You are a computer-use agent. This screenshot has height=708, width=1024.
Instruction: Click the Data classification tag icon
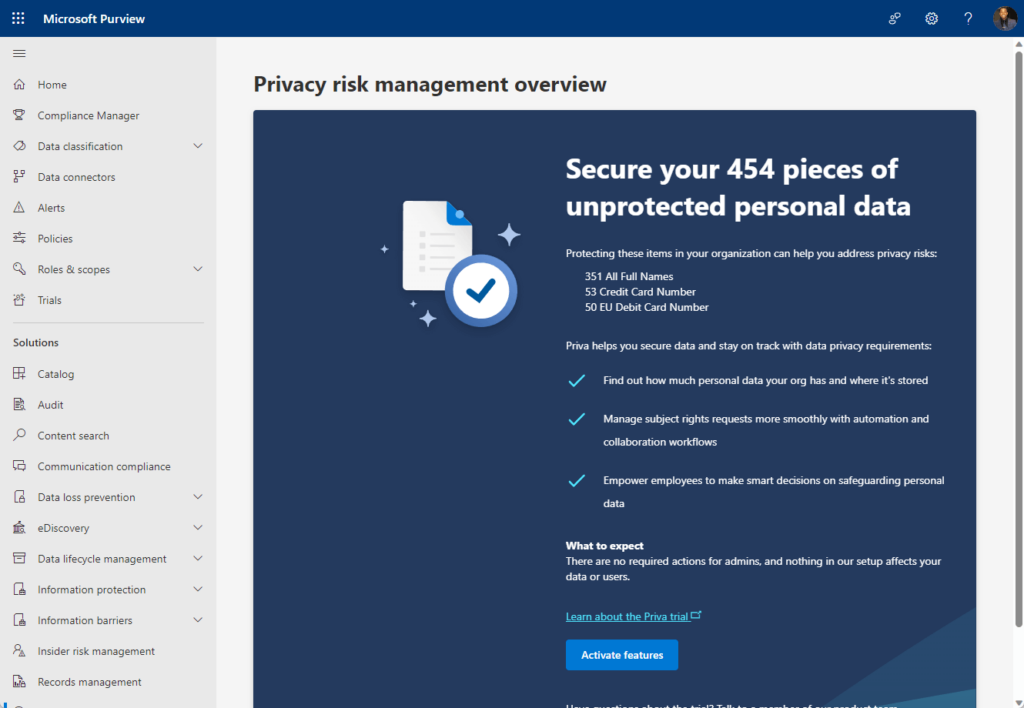click(19, 146)
